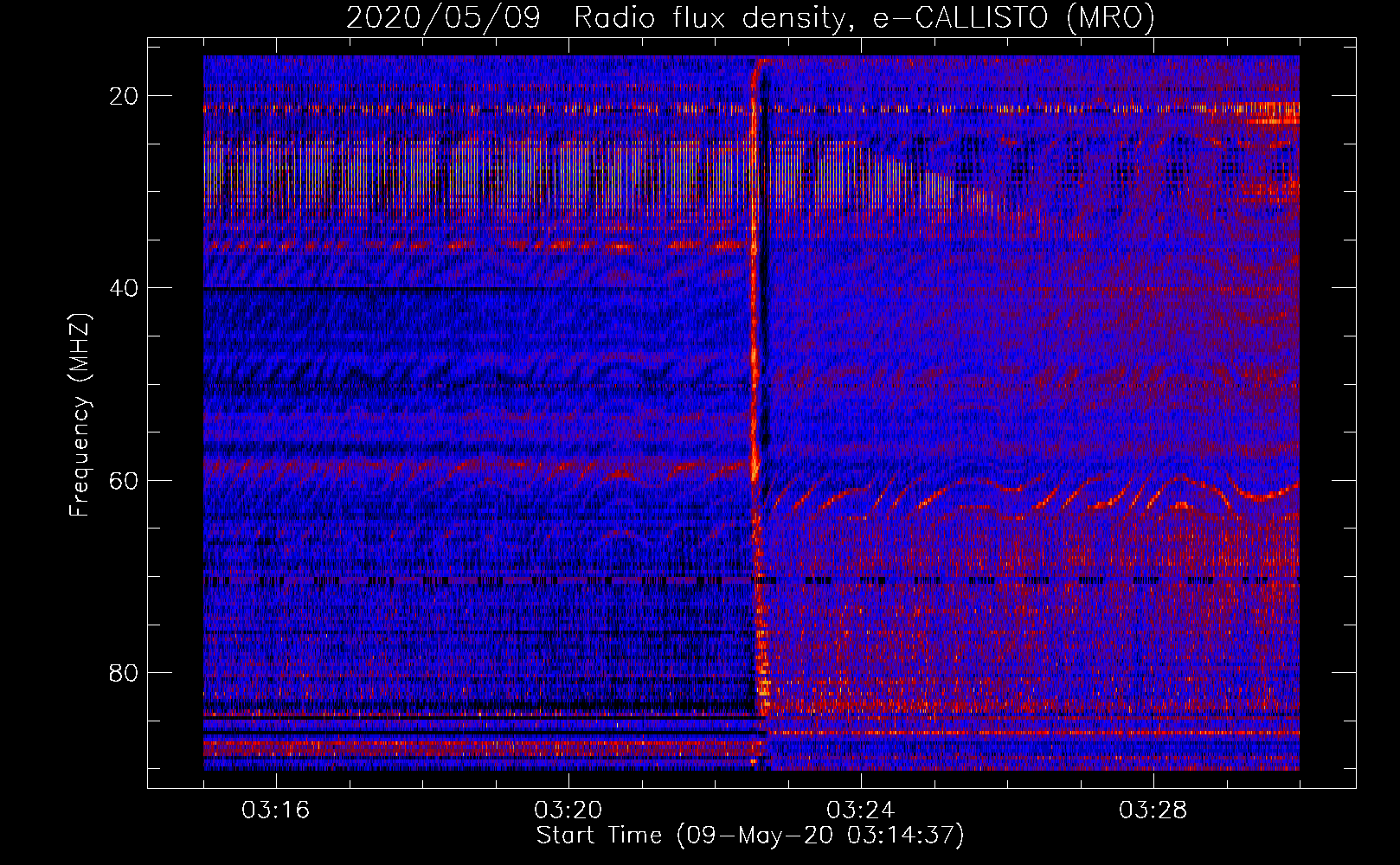Select the 03:24 time tick label
1400x865 pixels.
(x=861, y=811)
